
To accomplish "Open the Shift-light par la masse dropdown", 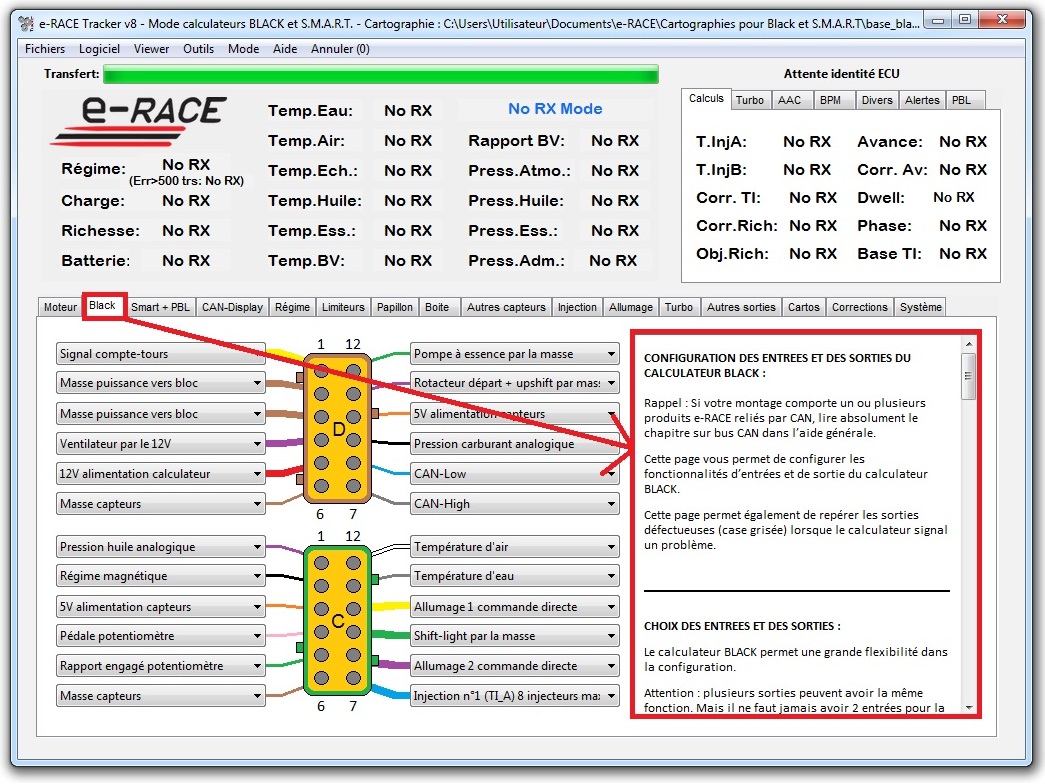I will click(x=610, y=636).
